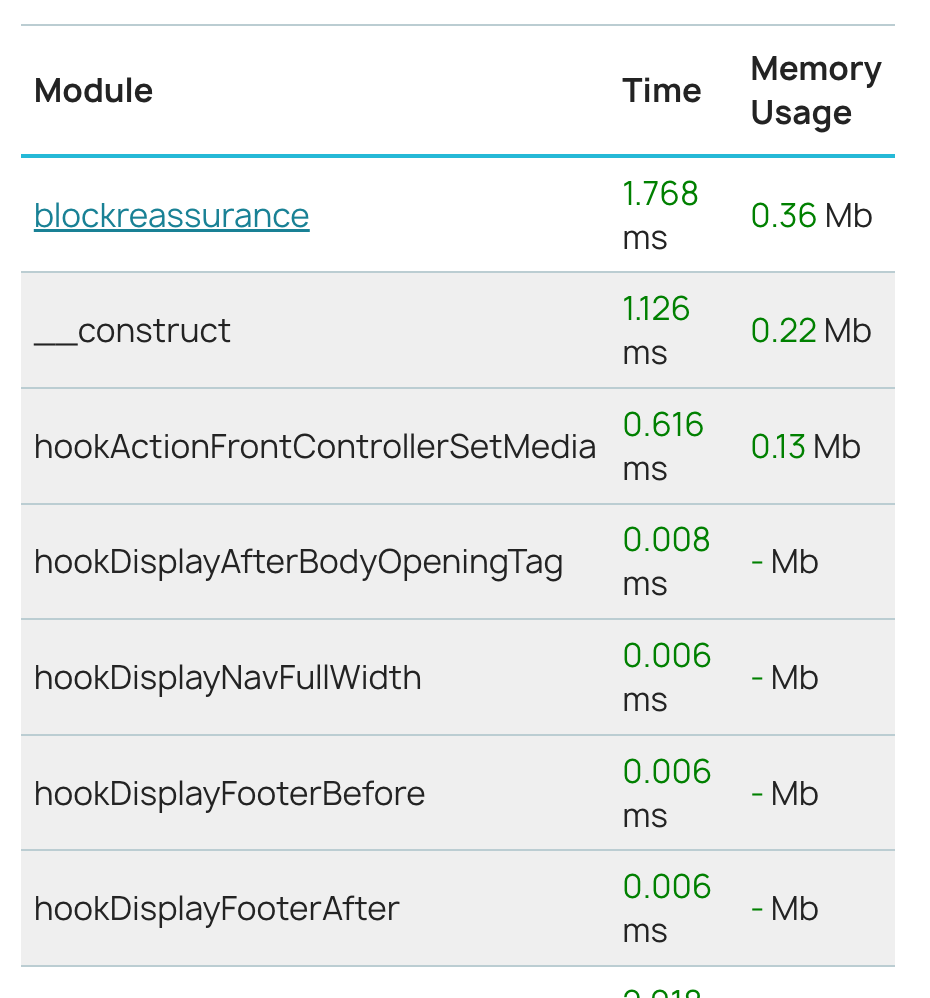Click the Time column header
The height and width of the screenshot is (998, 930).
(662, 91)
